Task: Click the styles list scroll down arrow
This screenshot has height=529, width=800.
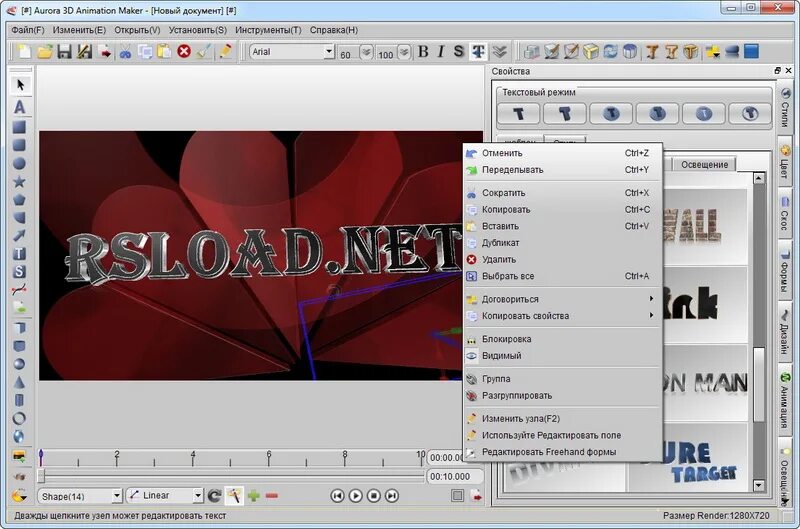Action: pyautogui.click(x=759, y=485)
